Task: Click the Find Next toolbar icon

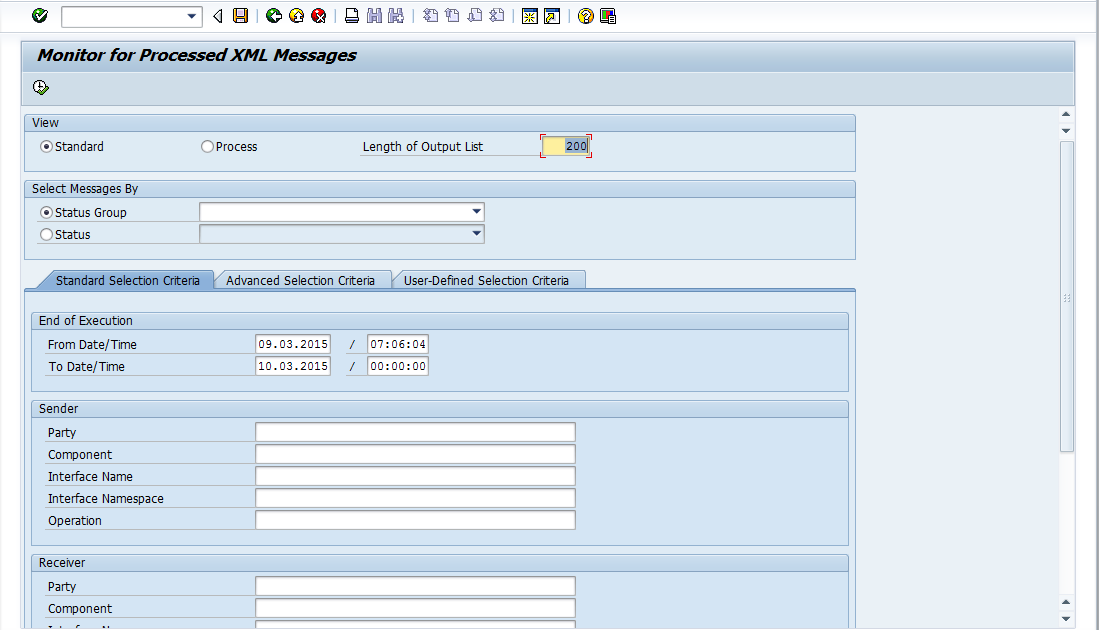Action: [x=396, y=15]
